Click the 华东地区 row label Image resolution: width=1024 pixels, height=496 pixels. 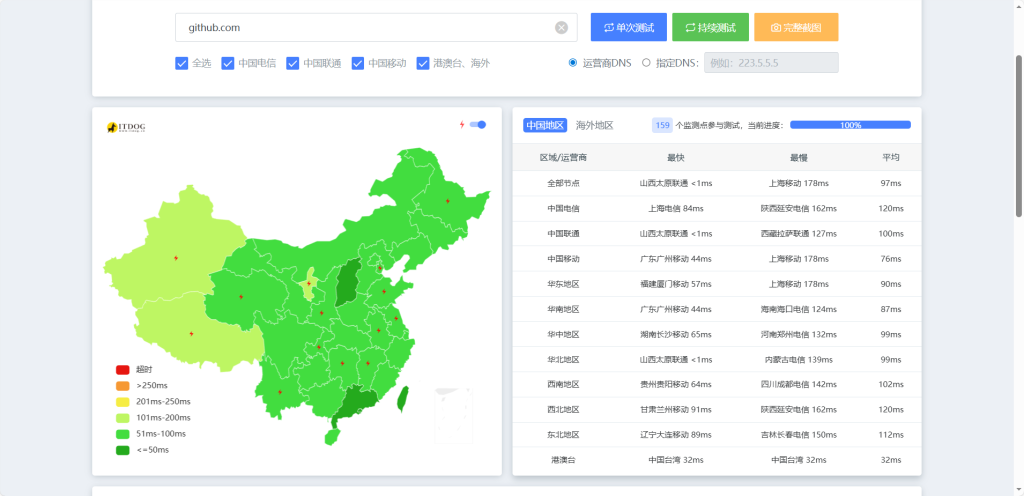(564, 284)
